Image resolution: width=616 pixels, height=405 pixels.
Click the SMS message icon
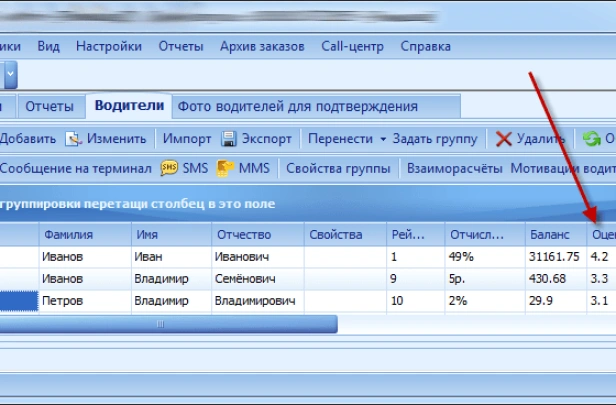[x=169, y=168]
